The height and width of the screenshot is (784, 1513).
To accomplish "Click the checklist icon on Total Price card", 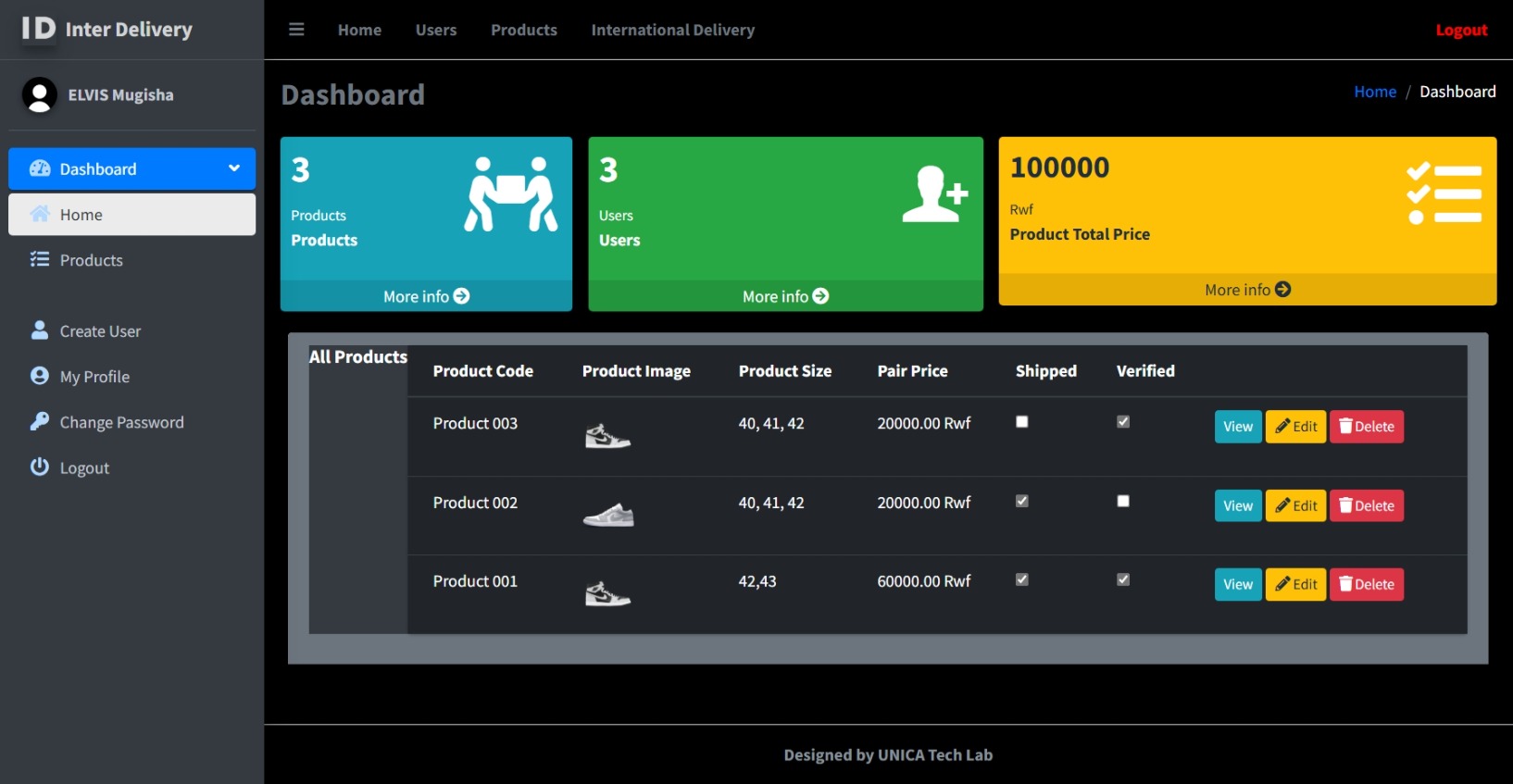I will click(1444, 193).
